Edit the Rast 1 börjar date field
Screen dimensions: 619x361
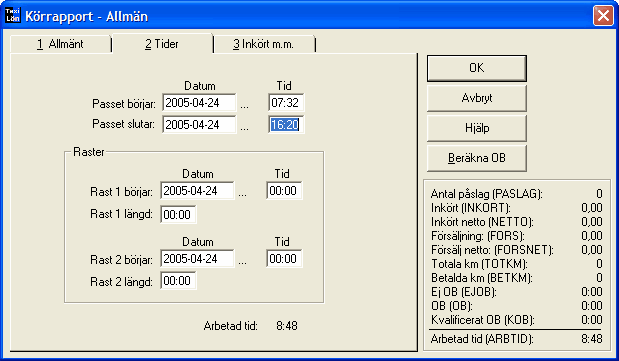[x=197, y=191]
